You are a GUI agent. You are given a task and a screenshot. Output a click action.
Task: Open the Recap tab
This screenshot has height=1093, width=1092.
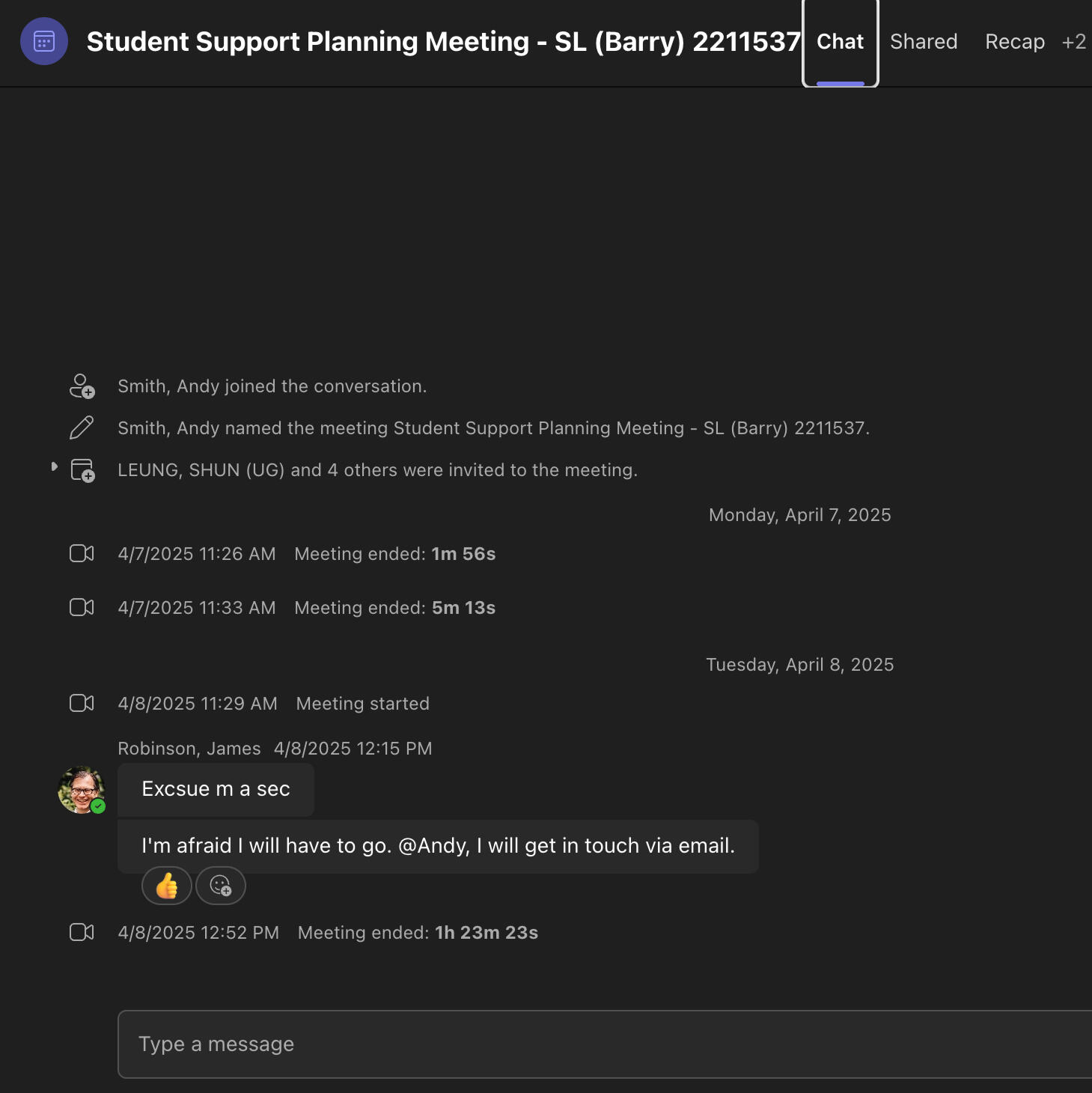coord(1014,42)
